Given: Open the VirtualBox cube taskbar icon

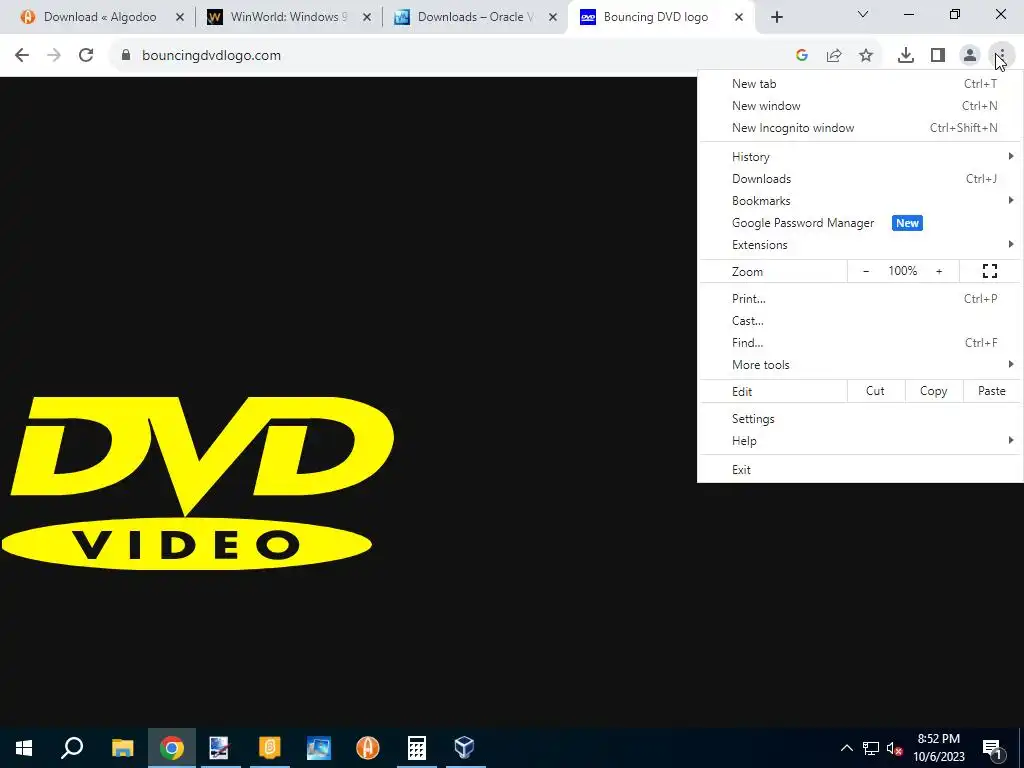Looking at the screenshot, I should [x=464, y=748].
